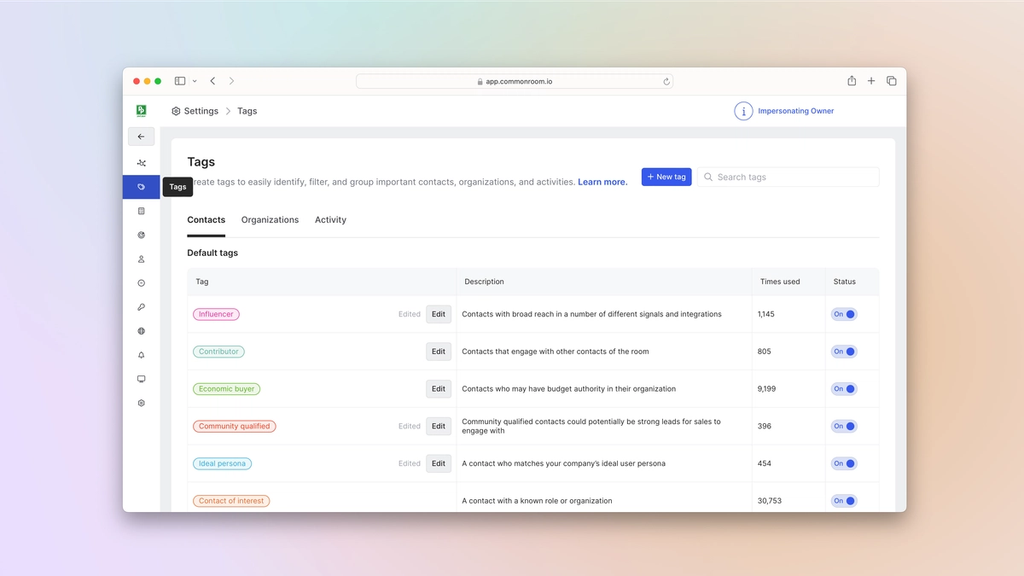Select the Tags icon in sidebar
The image size is (1024, 576).
(x=141, y=187)
